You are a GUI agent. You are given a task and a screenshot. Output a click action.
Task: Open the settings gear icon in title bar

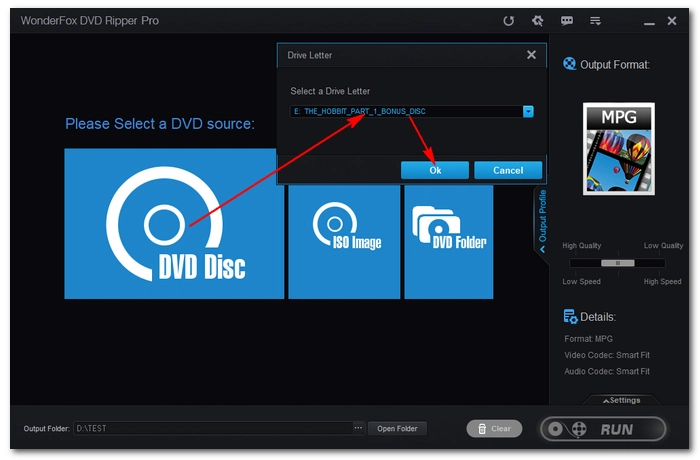pos(538,21)
